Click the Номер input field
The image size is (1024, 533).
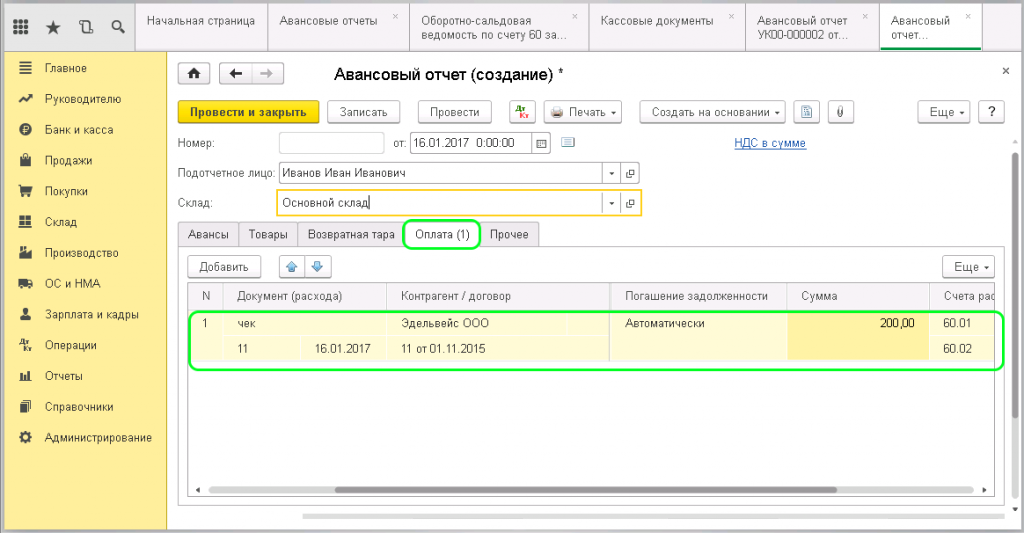coord(331,143)
